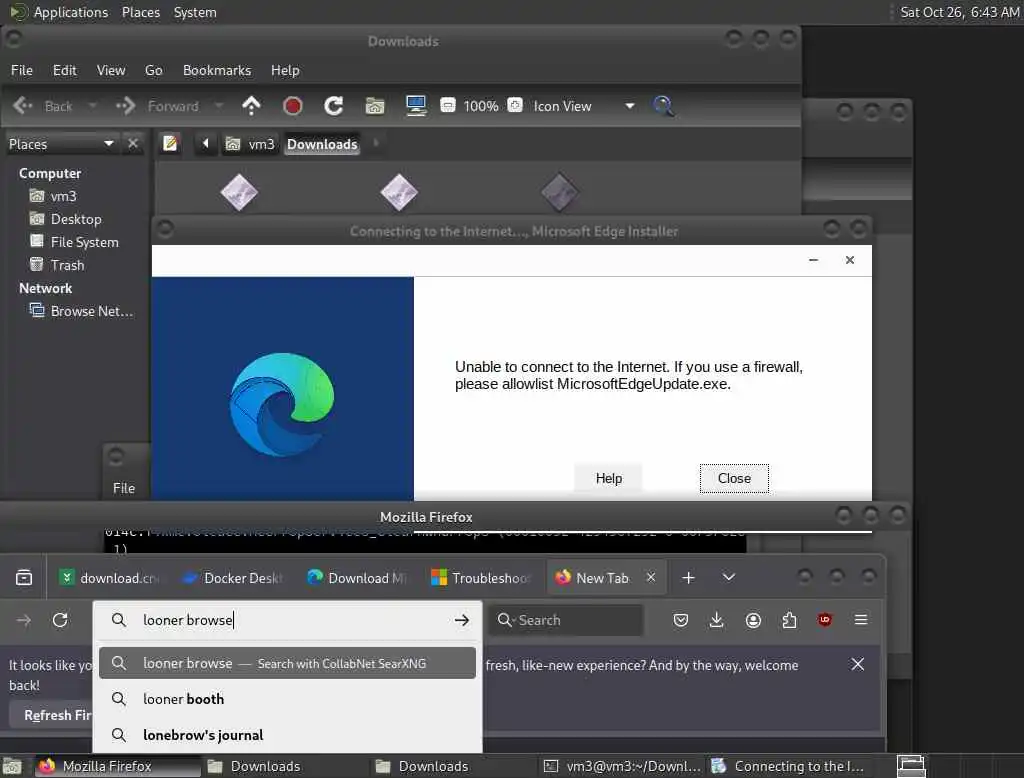Toggle the text location edit icon

(x=170, y=143)
